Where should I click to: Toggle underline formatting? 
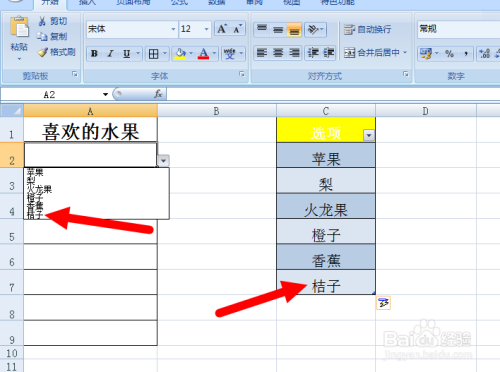(127, 54)
